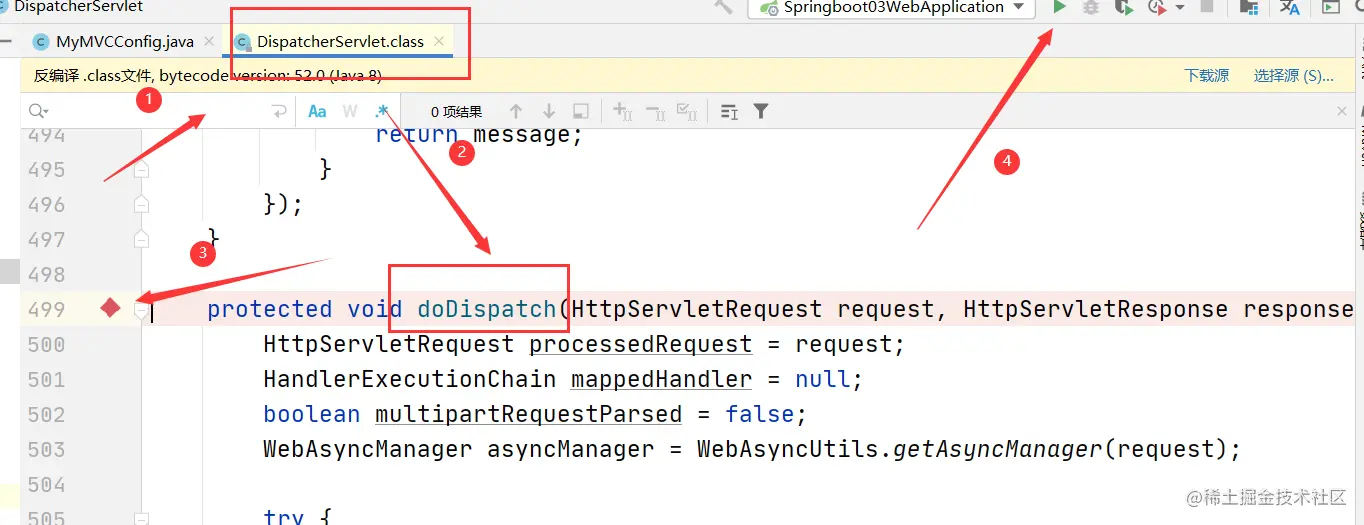The height and width of the screenshot is (525, 1364).
Task: Toggle Regex (.*) search option
Action: coord(381,111)
